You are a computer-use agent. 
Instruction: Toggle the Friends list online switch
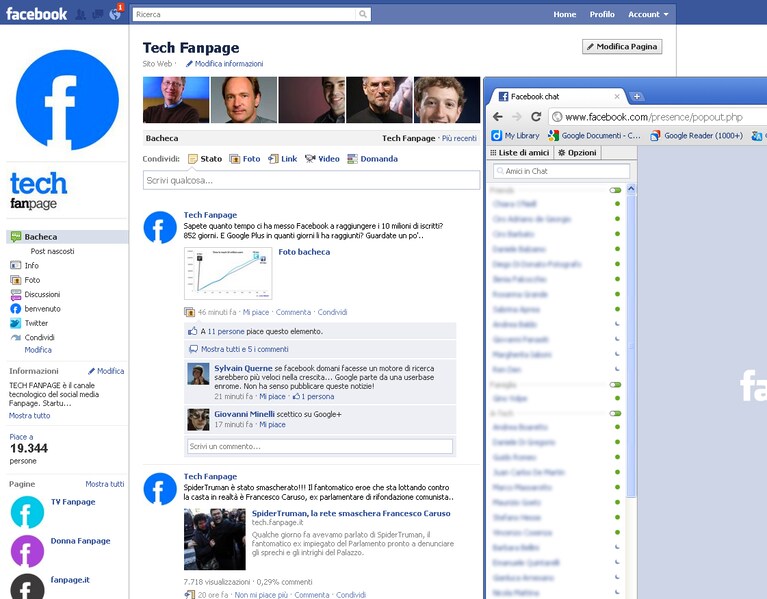tap(615, 190)
